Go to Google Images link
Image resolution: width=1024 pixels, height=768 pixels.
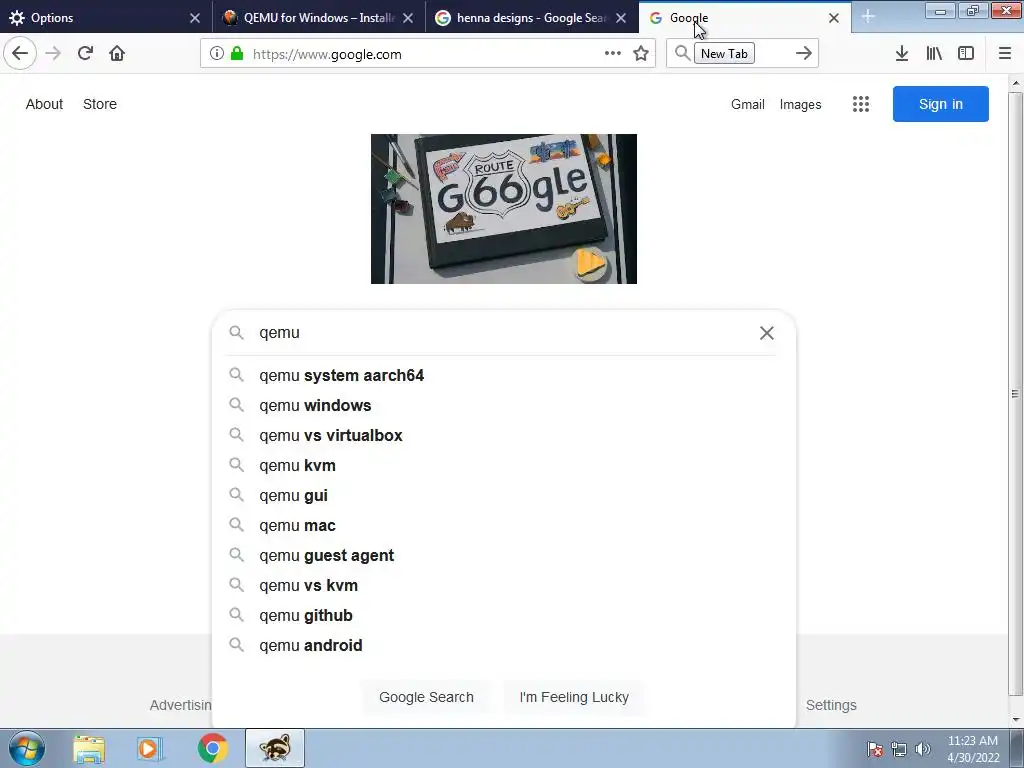tap(800, 104)
